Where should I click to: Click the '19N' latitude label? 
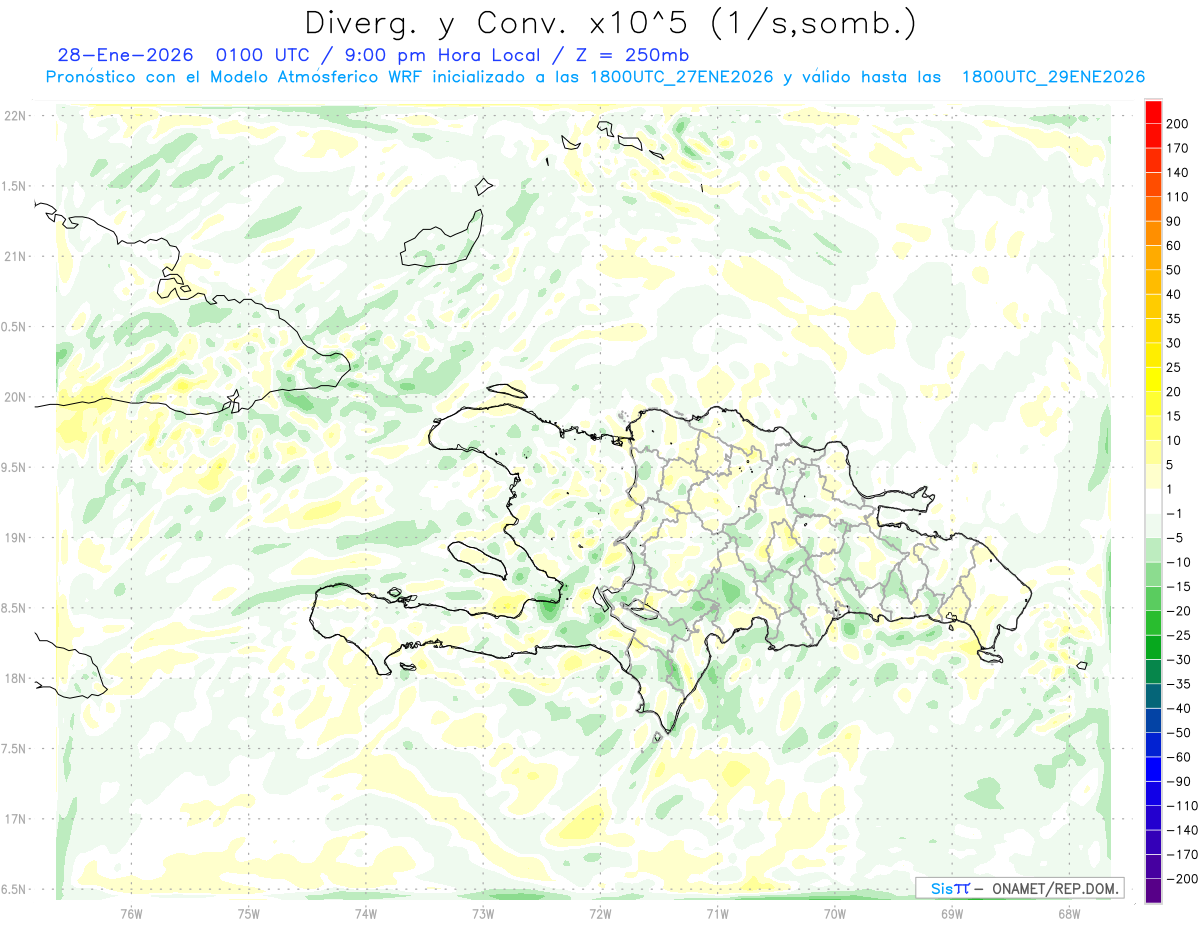(x=15, y=538)
